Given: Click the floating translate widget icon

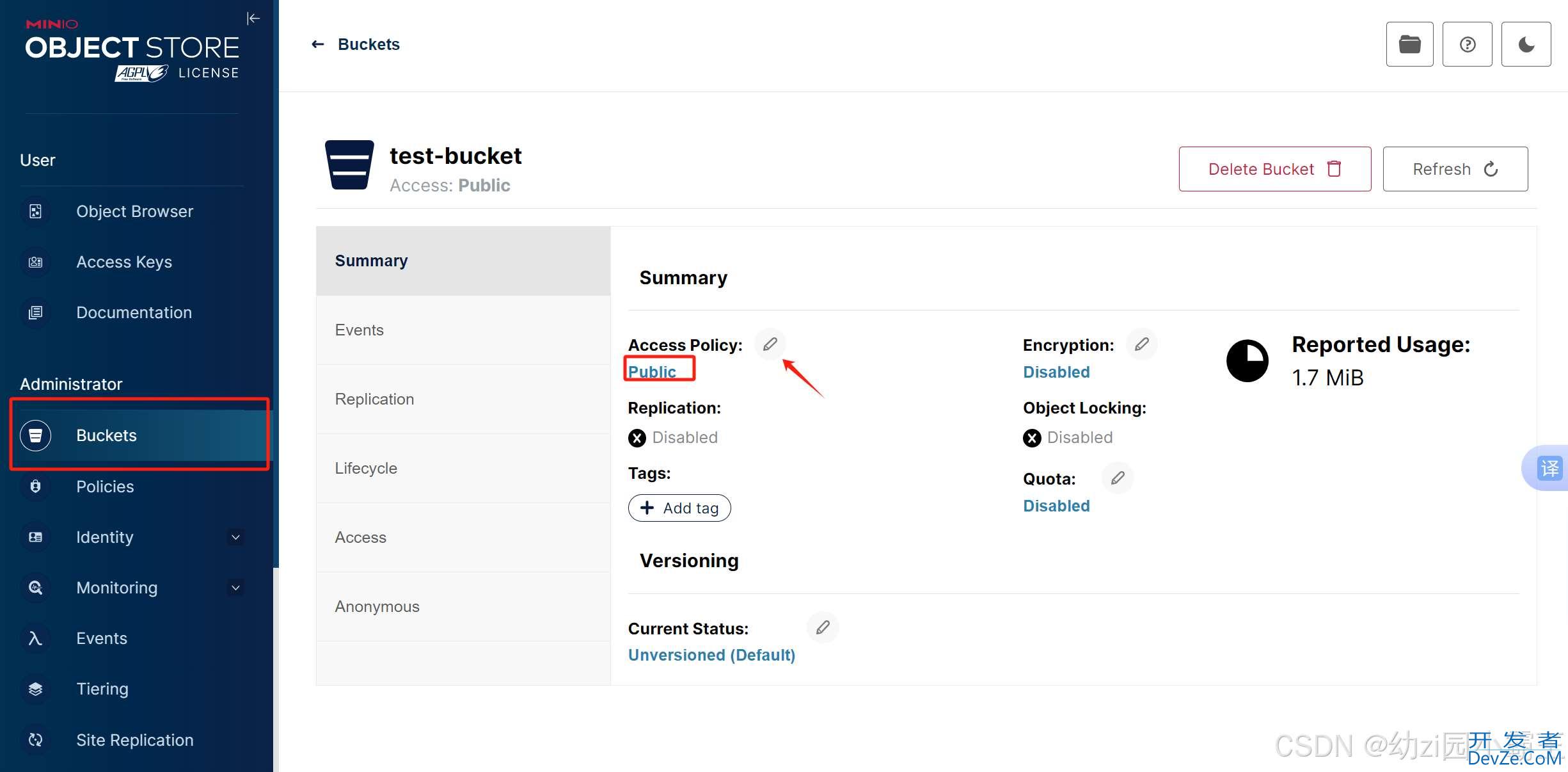Looking at the screenshot, I should (1549, 468).
